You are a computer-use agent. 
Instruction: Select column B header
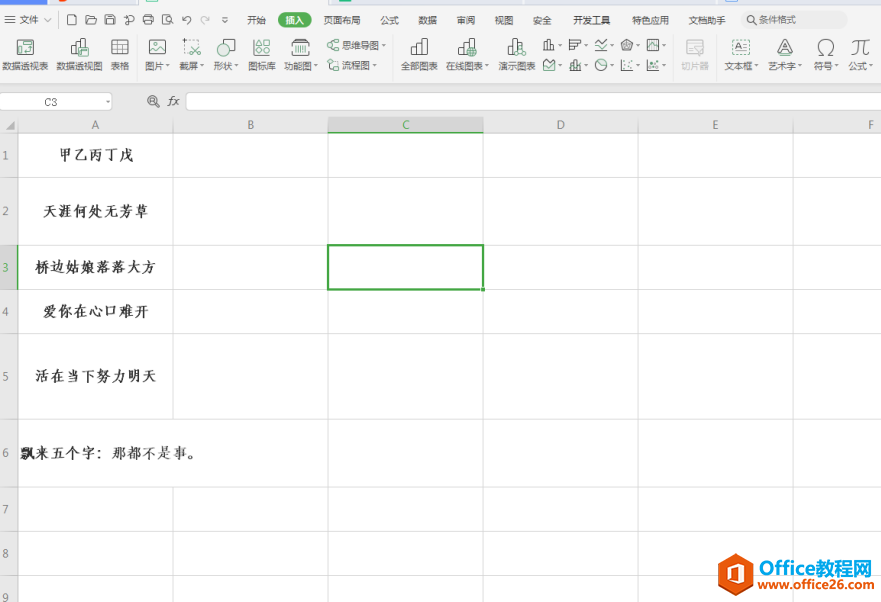tap(251, 125)
